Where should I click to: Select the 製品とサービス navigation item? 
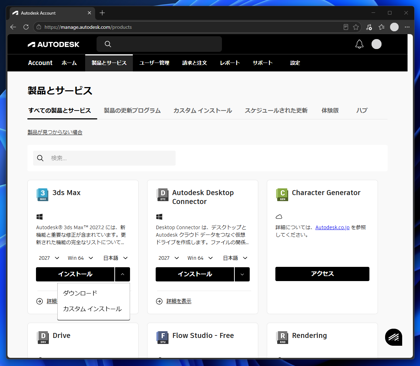[109, 63]
